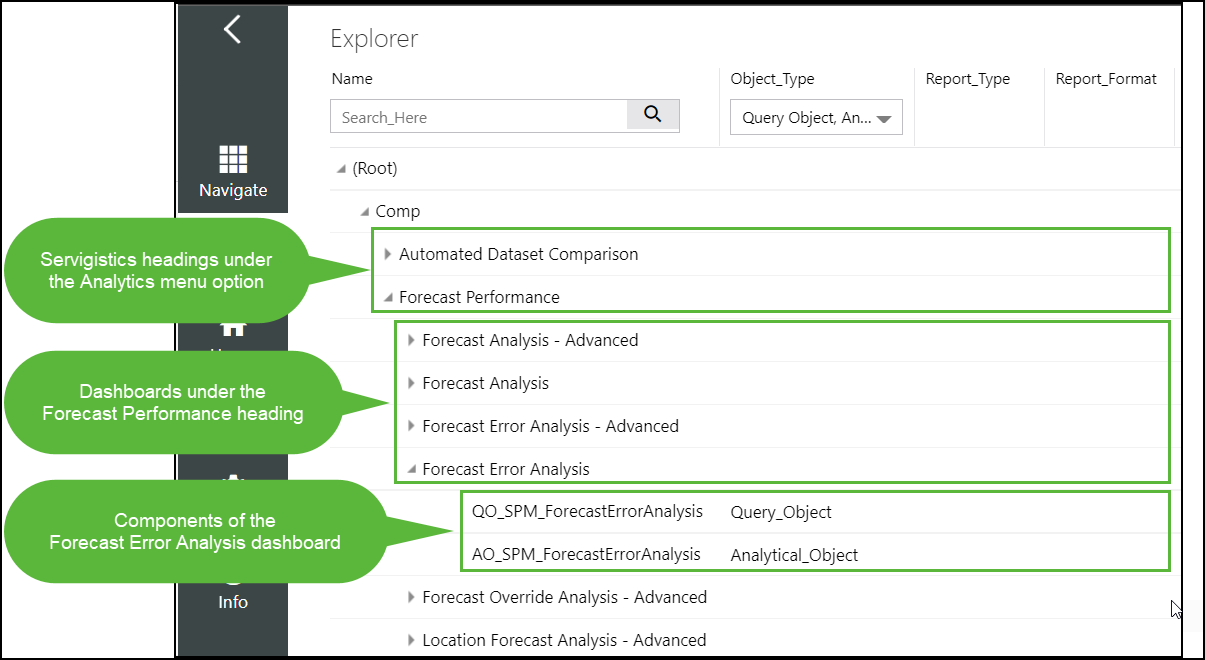Expand Forecast Error Analysis - Advanced

click(411, 427)
